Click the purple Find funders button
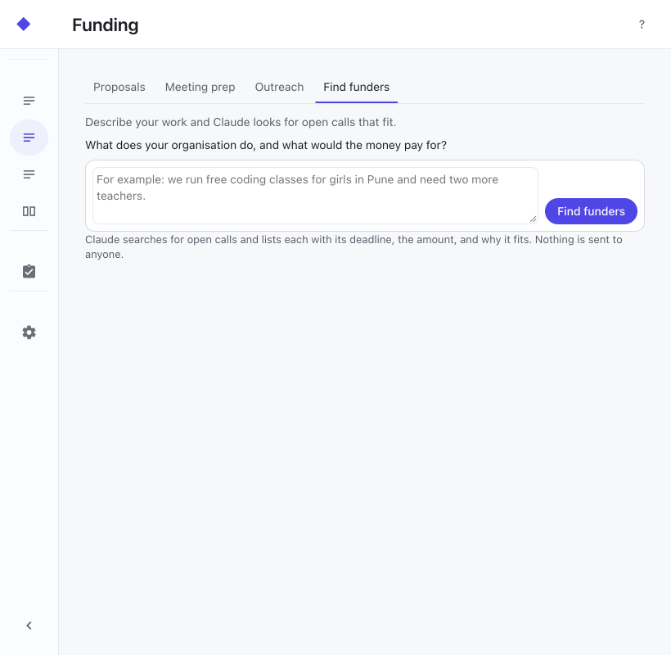 (591, 211)
